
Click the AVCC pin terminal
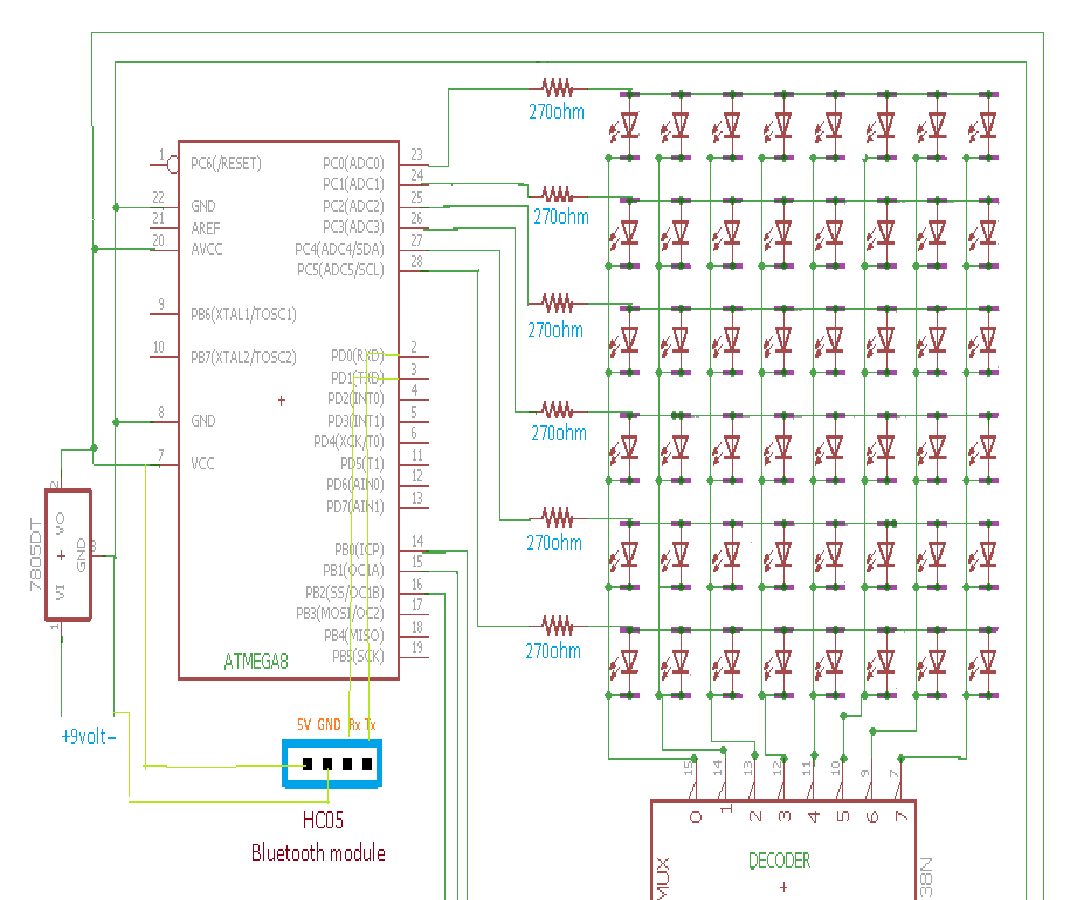click(x=163, y=248)
